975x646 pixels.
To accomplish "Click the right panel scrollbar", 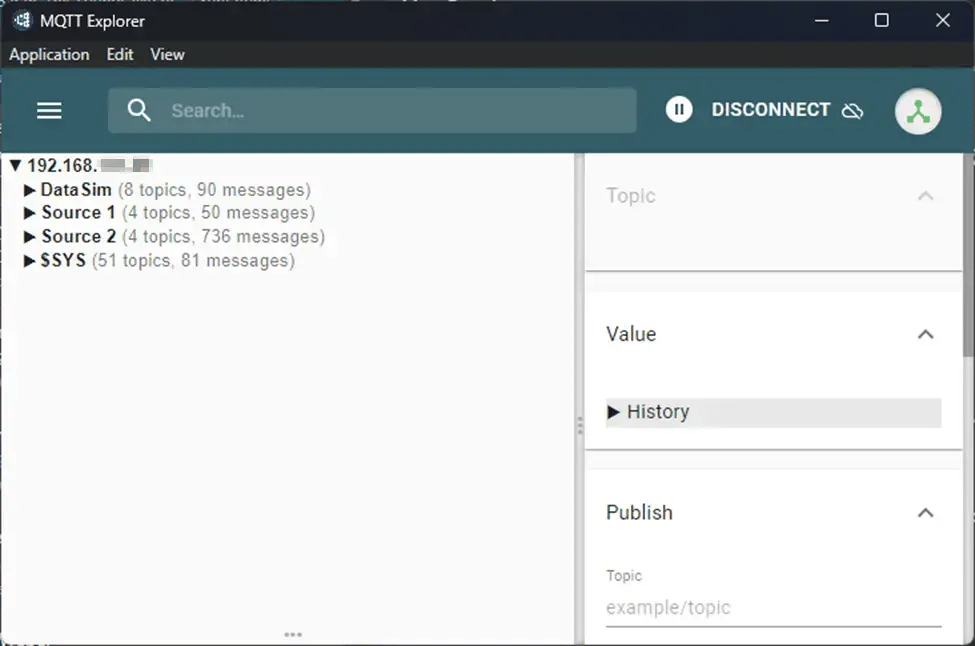I will click(x=968, y=300).
